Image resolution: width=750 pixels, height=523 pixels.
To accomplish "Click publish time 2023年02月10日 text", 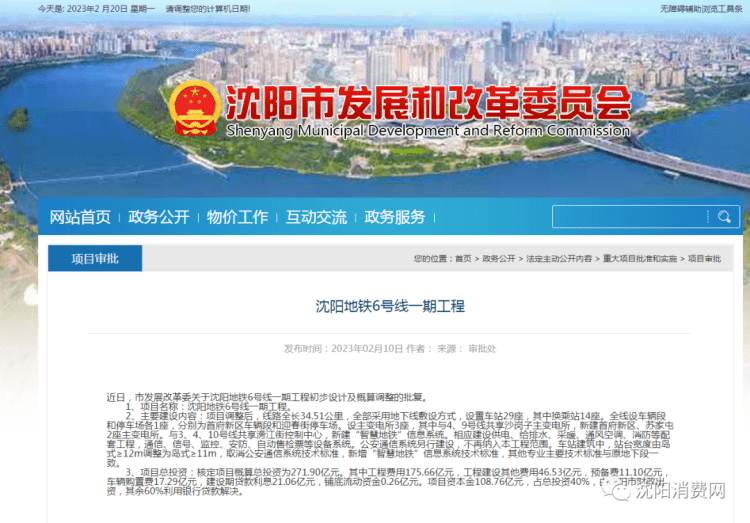I will click(x=367, y=348).
